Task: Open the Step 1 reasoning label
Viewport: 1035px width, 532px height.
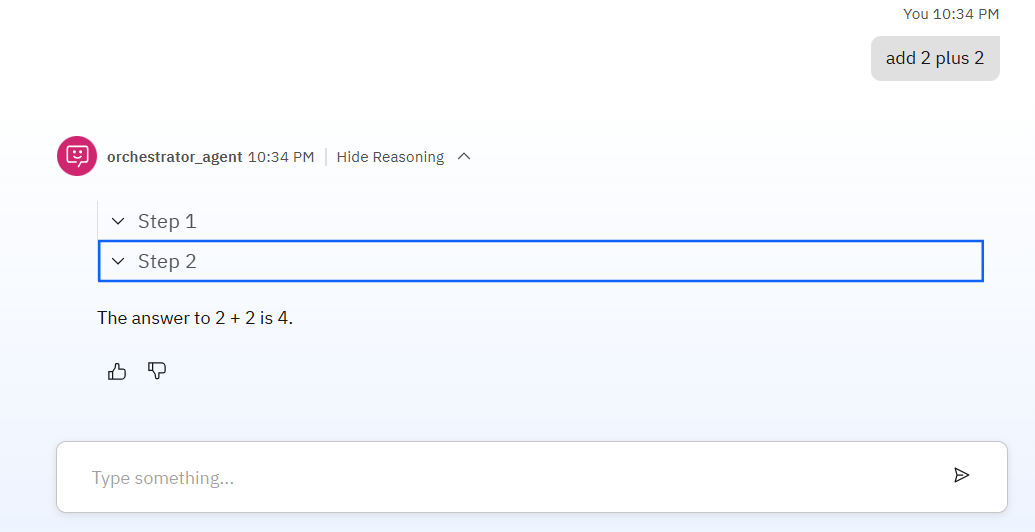Action: (x=167, y=221)
